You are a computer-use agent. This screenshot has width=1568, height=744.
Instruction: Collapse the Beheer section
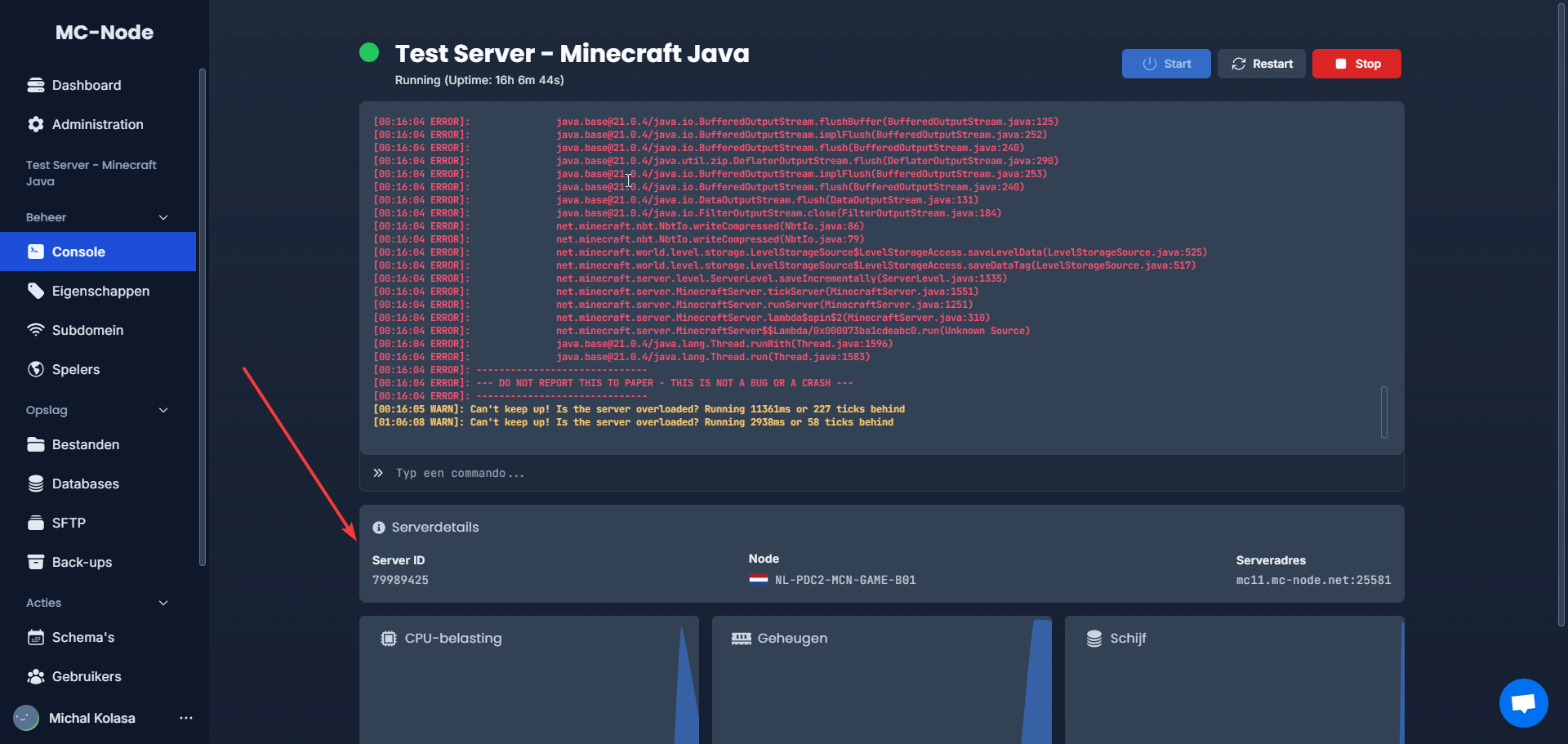tap(163, 217)
